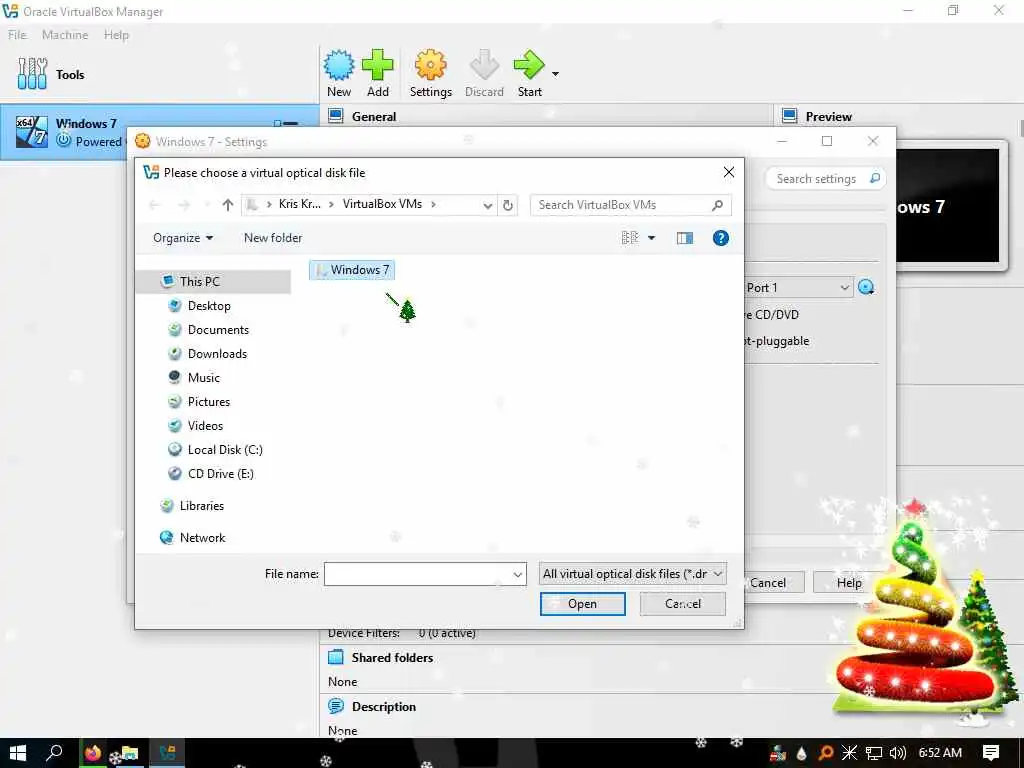
Task: Click Kris Kr... breadcrumb segment
Action: 300,204
